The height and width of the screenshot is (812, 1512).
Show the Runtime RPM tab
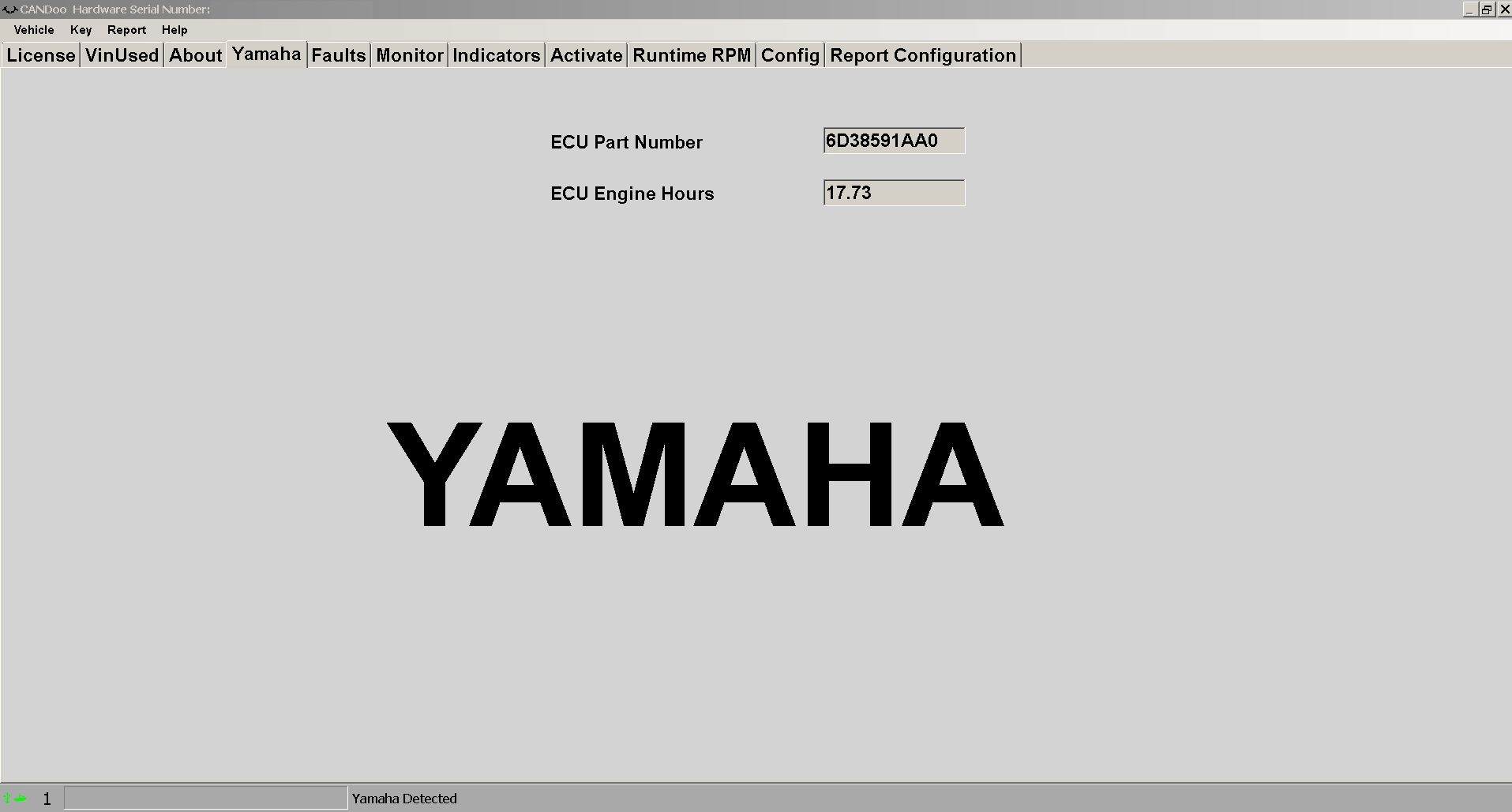692,55
